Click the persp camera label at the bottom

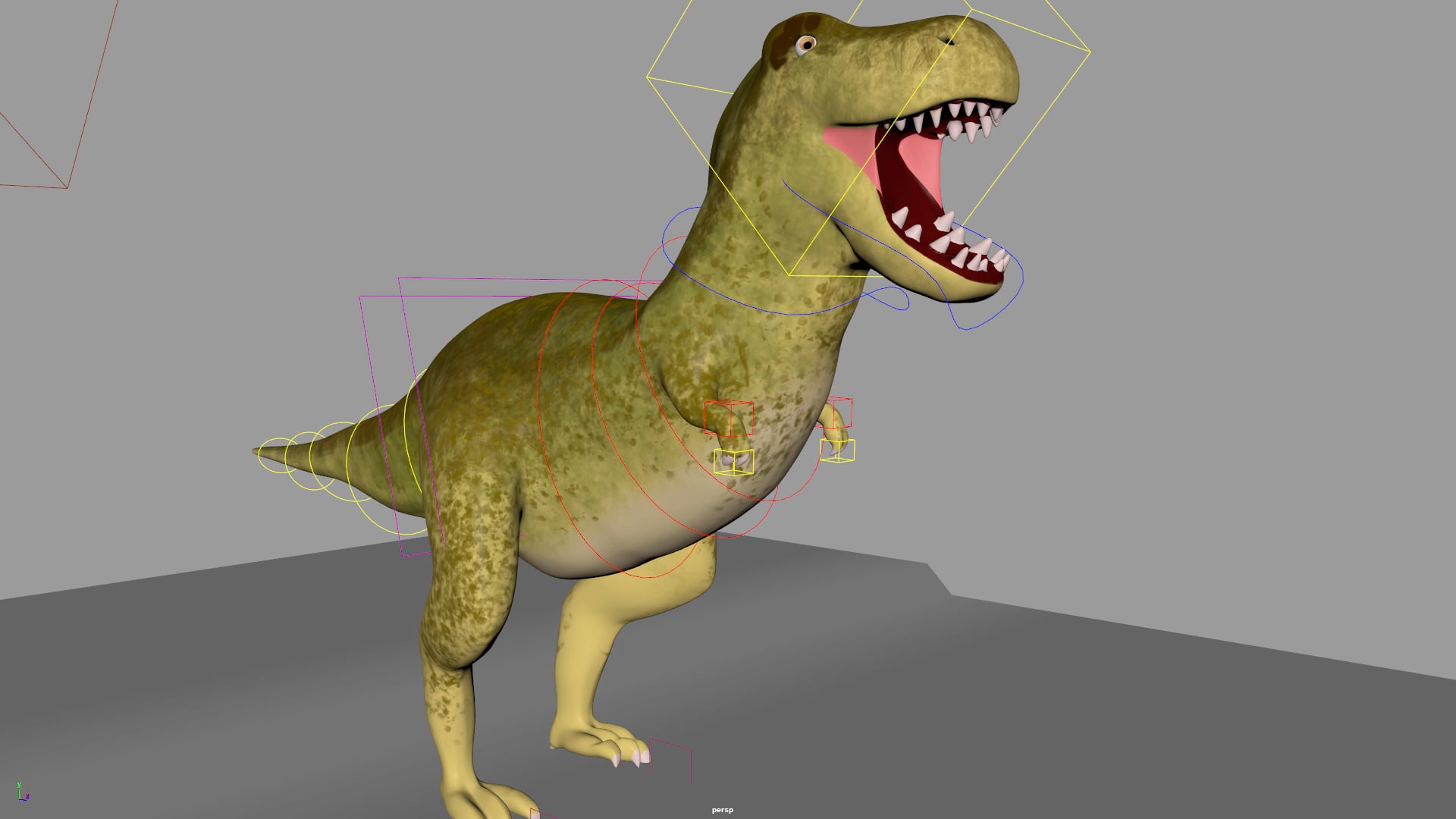pos(723,809)
